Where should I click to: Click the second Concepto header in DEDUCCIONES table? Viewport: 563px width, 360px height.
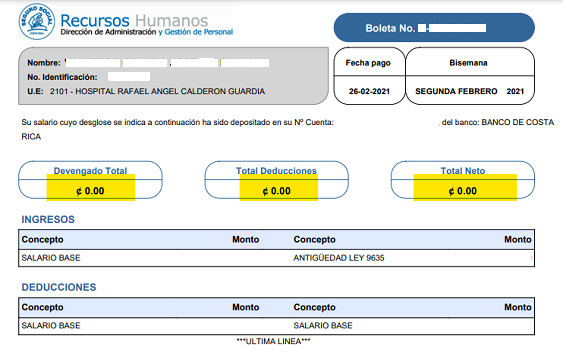pos(315,307)
